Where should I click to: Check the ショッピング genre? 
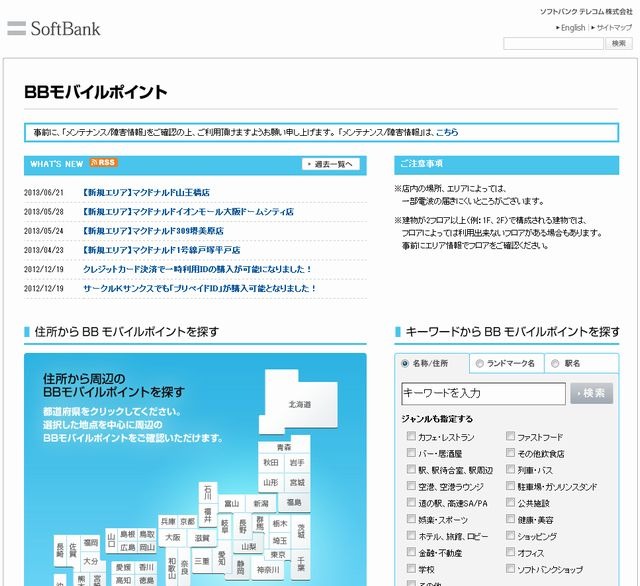click(510, 535)
